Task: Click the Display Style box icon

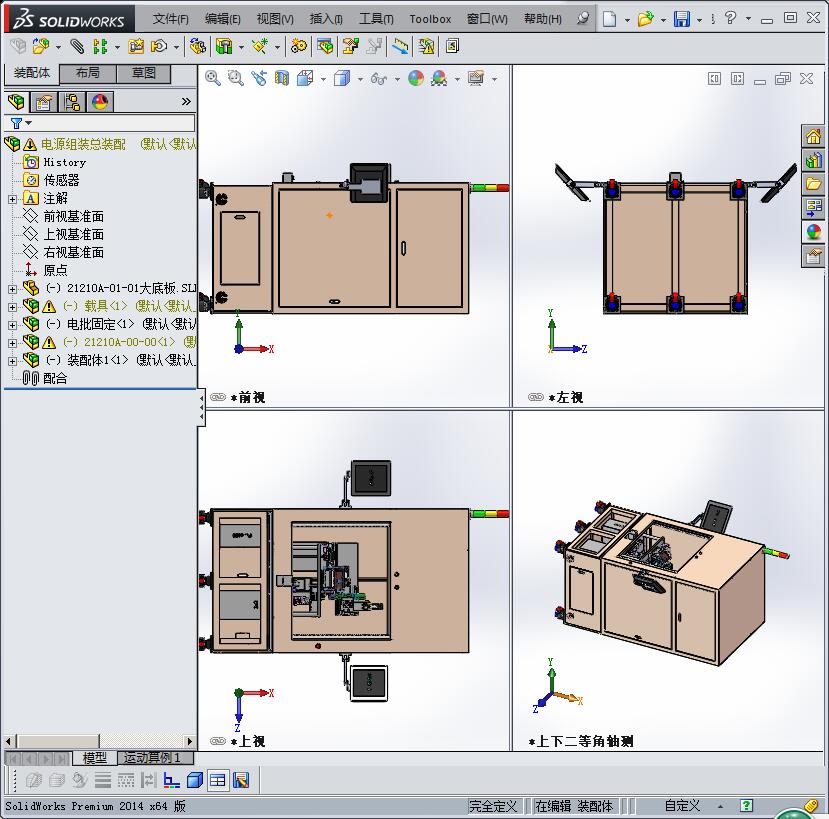Action: click(342, 78)
